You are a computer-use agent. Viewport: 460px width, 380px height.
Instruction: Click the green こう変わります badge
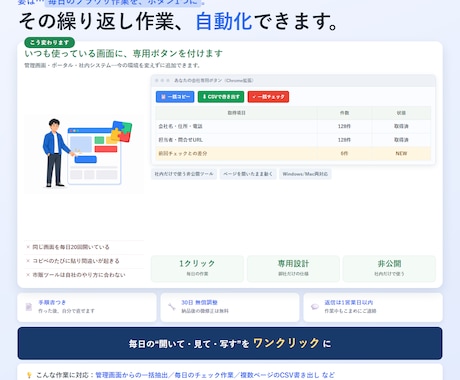click(49, 42)
